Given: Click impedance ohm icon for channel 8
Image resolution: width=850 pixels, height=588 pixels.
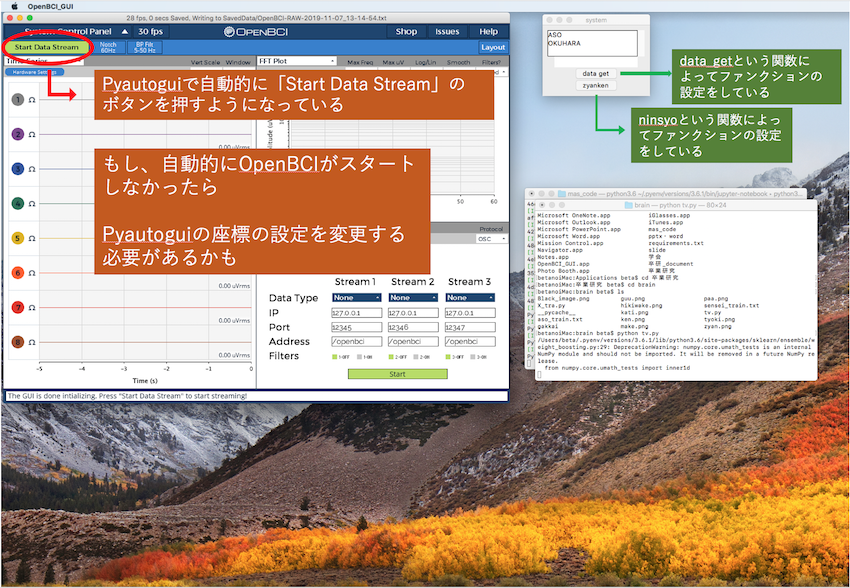Looking at the screenshot, I should (31, 342).
